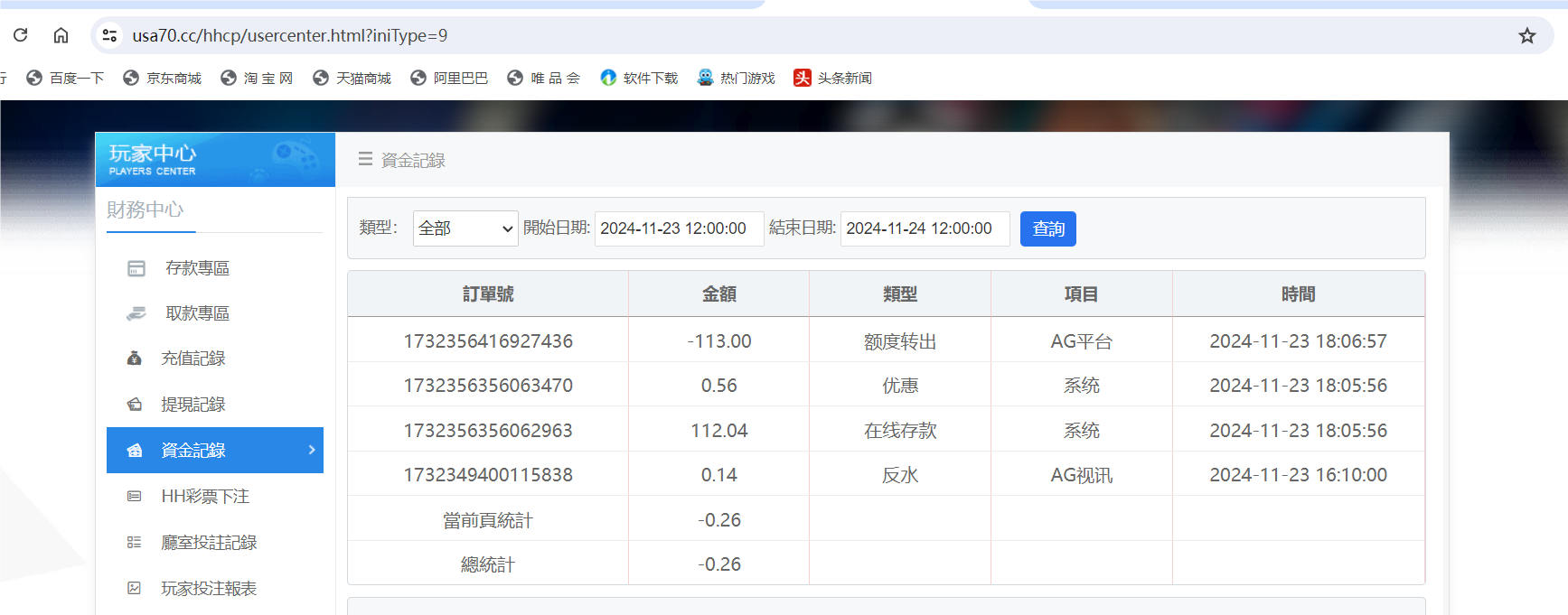Open HH彩票下注 in the sidebar

click(204, 497)
